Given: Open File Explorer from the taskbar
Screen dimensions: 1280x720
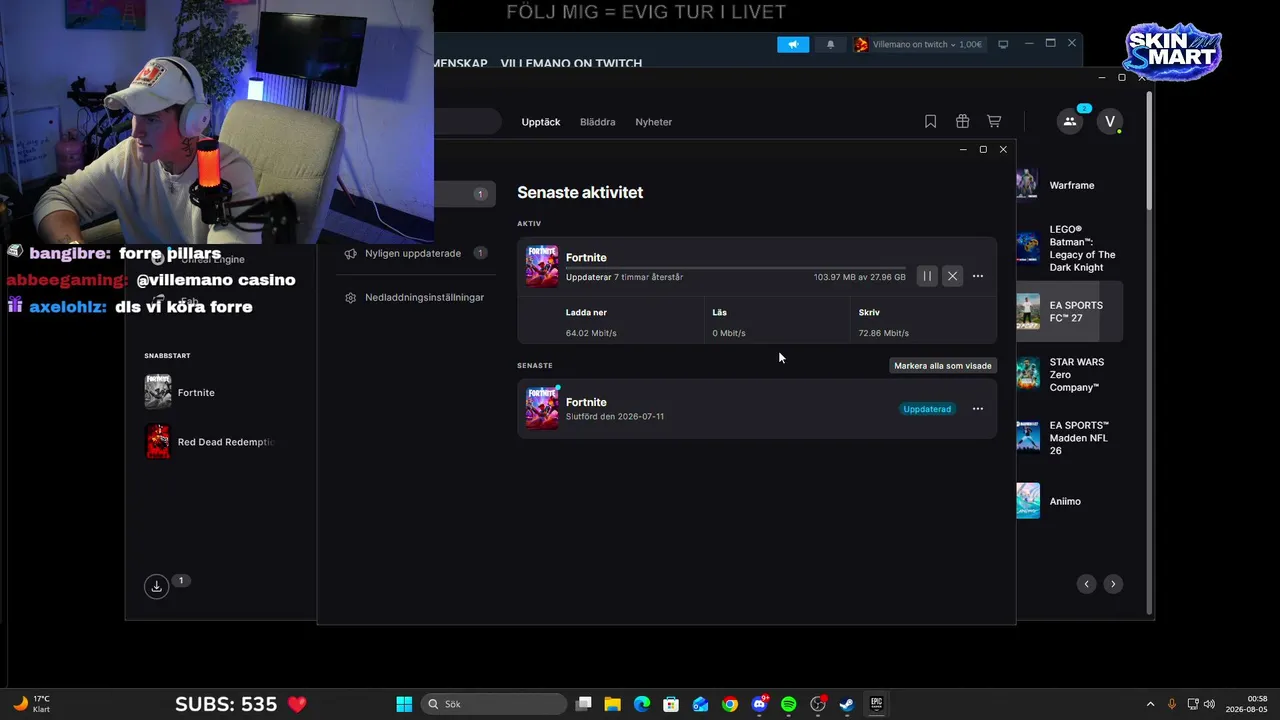Looking at the screenshot, I should [x=613, y=704].
